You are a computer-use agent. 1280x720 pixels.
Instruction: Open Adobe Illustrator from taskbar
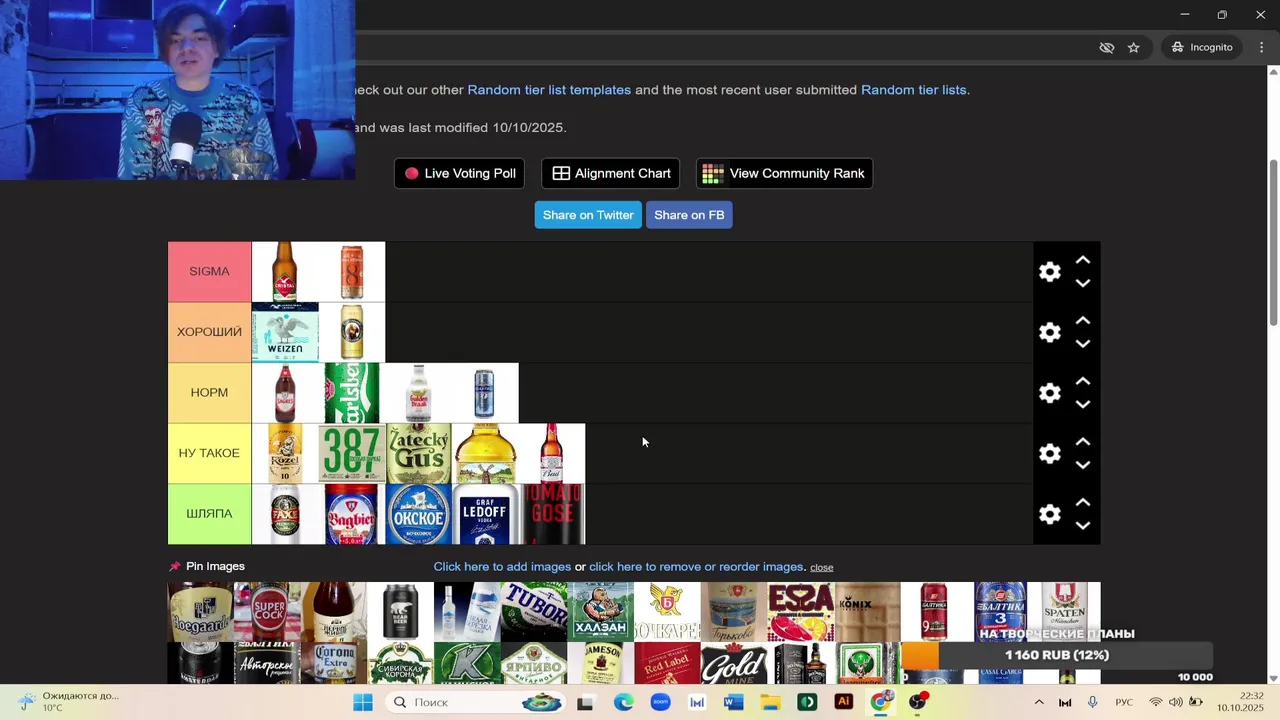(x=843, y=702)
